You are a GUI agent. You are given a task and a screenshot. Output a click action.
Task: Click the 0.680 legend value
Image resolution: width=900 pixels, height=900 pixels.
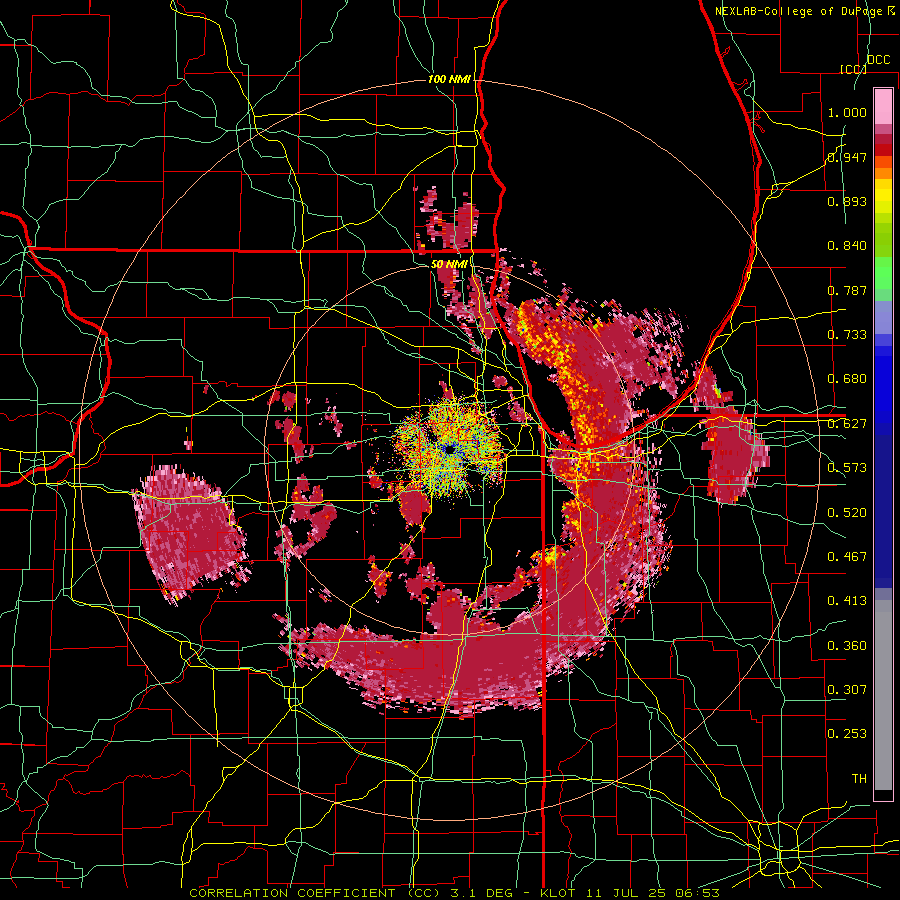point(847,379)
